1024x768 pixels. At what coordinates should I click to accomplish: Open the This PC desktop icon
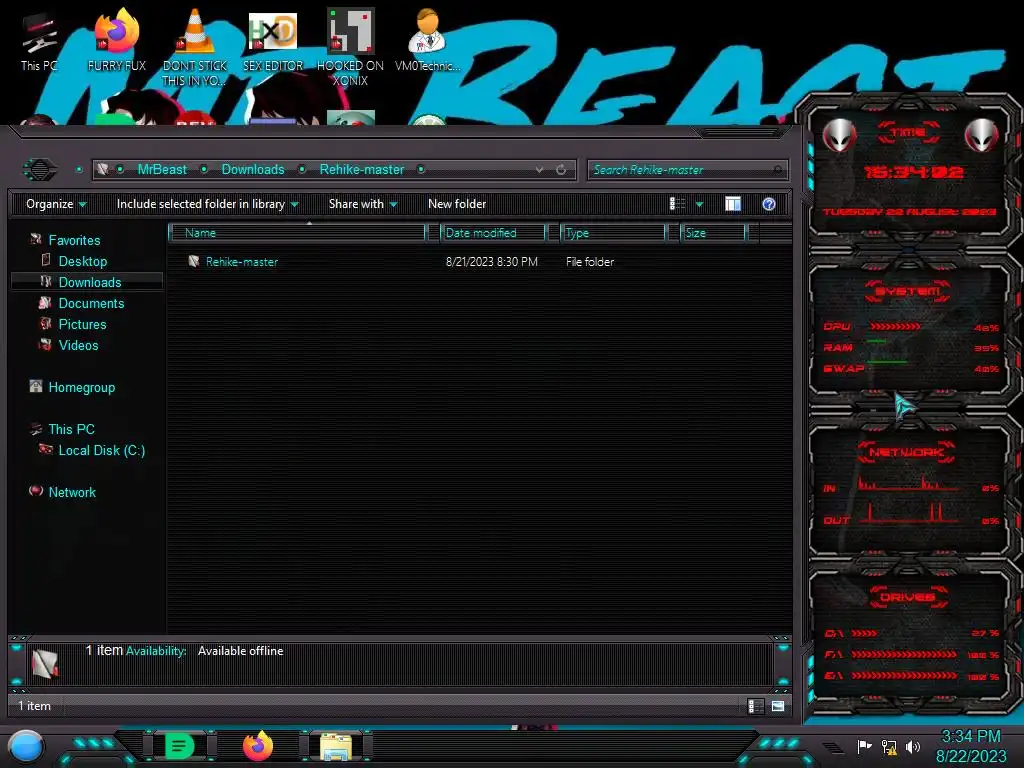tap(39, 41)
